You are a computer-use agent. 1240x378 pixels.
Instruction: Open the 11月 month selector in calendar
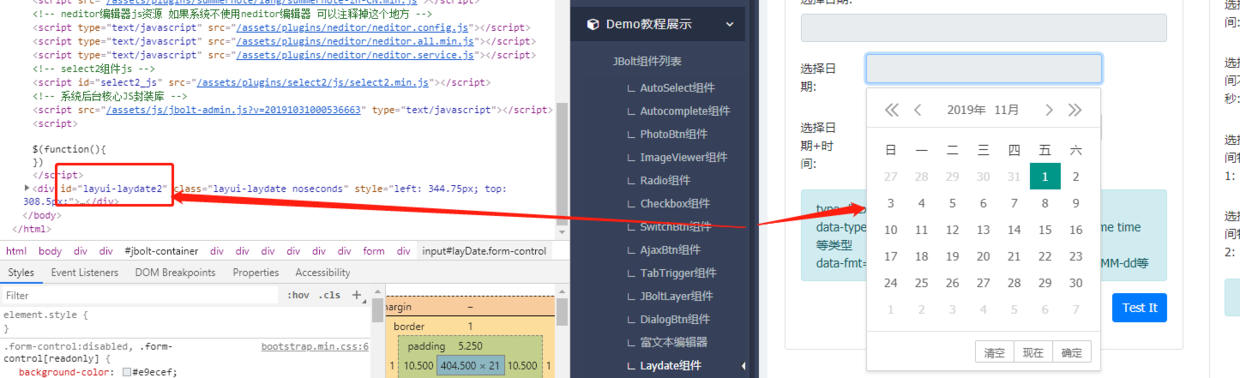(x=1007, y=110)
